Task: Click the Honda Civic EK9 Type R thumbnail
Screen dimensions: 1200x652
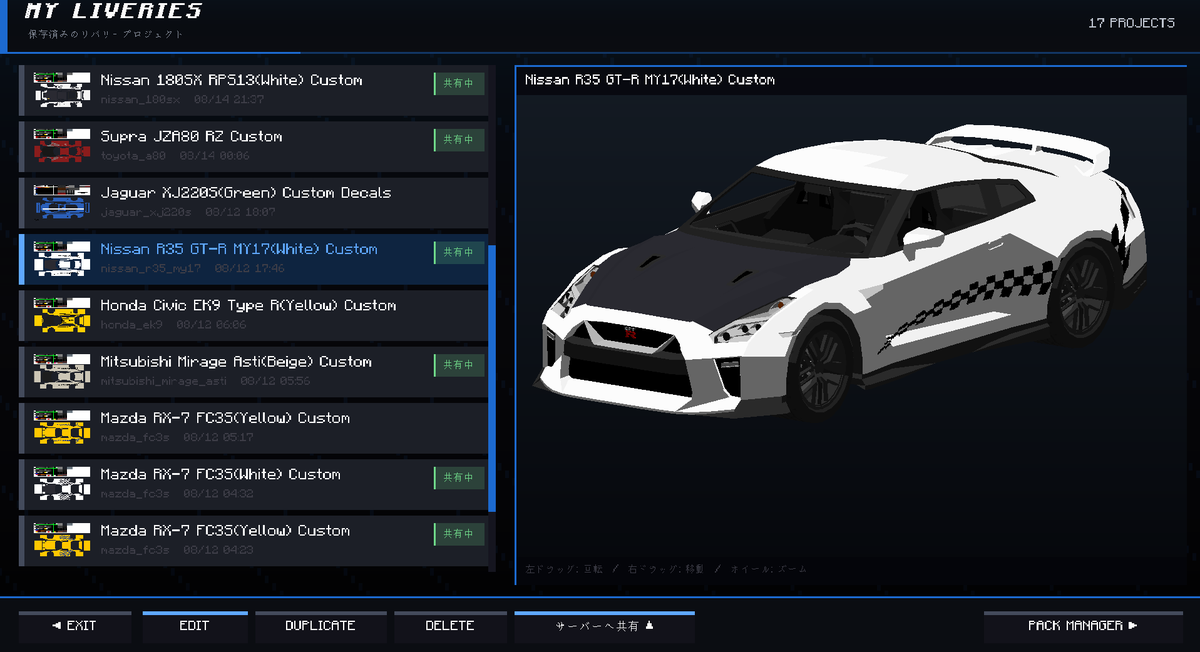Action: pos(63,315)
